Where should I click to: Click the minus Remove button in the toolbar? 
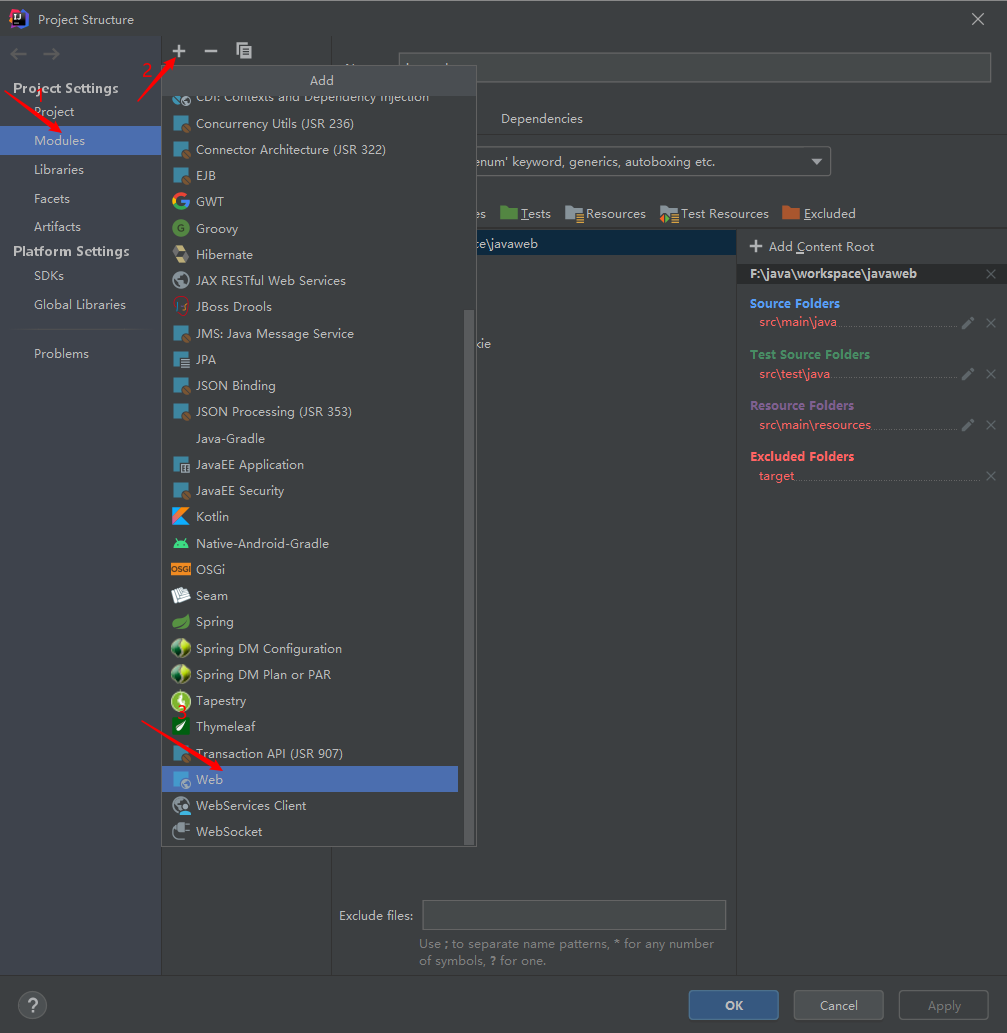211,51
